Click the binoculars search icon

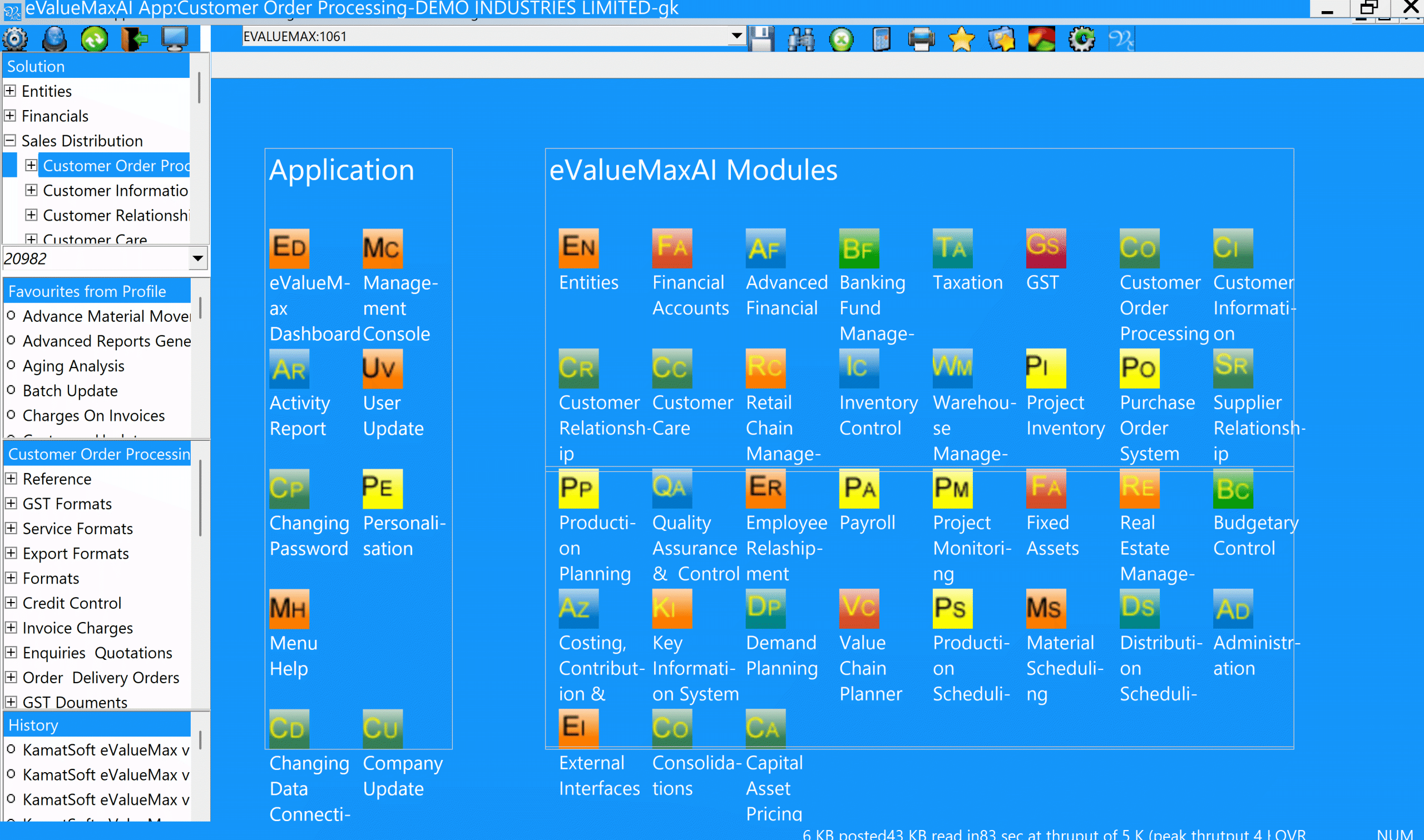[x=801, y=39]
